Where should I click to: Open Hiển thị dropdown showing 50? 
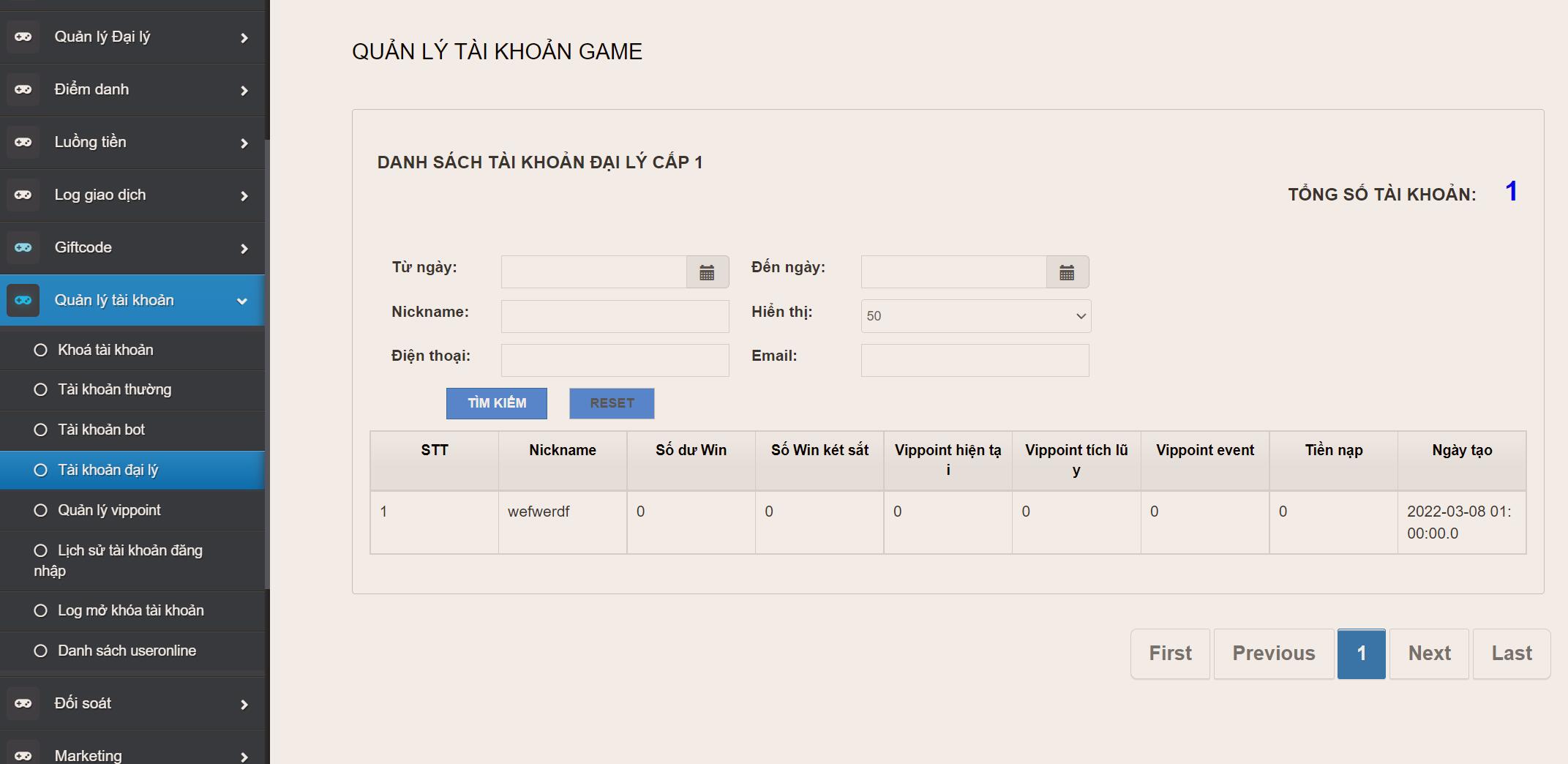[x=975, y=316]
